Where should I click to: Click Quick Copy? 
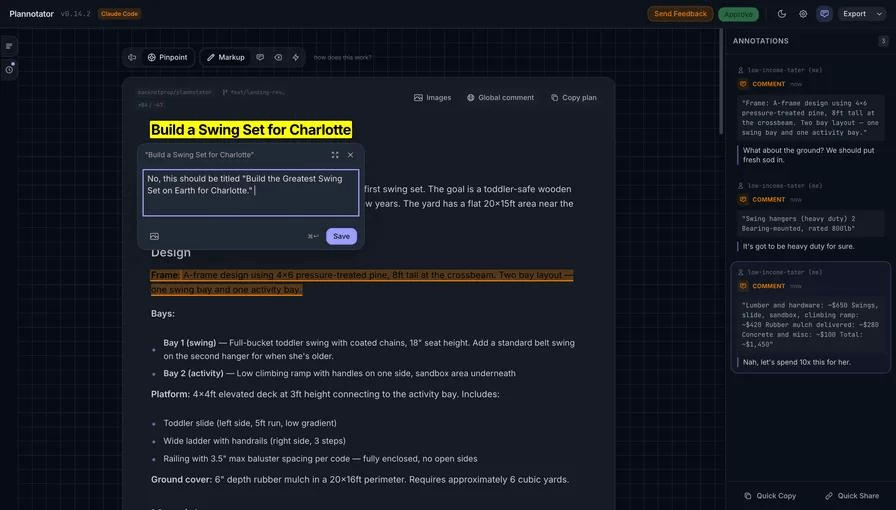click(x=770, y=496)
